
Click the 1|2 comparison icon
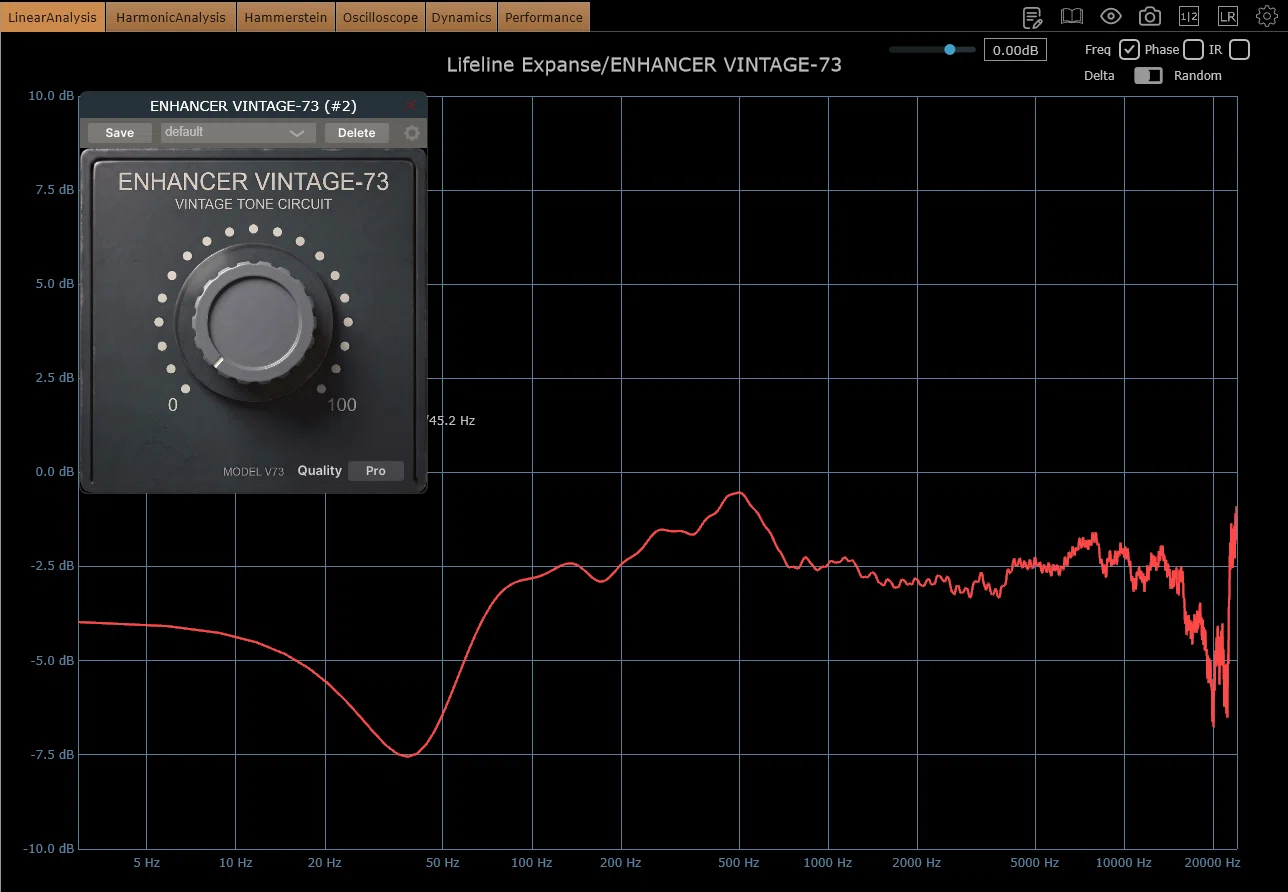(1189, 16)
